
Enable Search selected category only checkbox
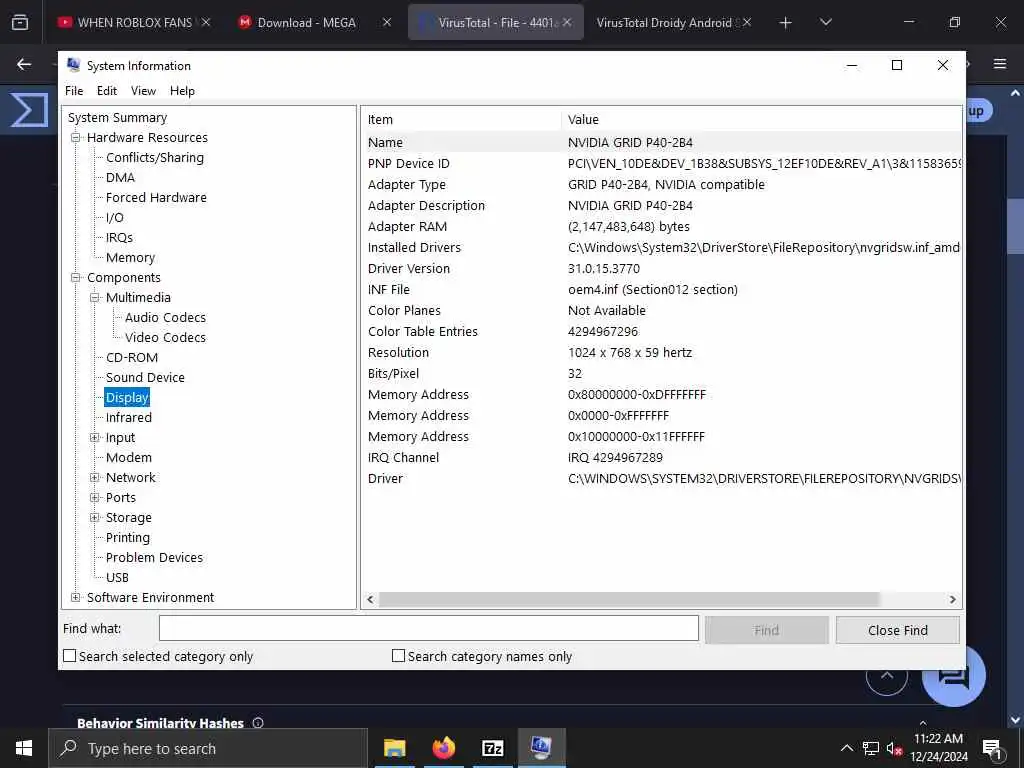69,656
